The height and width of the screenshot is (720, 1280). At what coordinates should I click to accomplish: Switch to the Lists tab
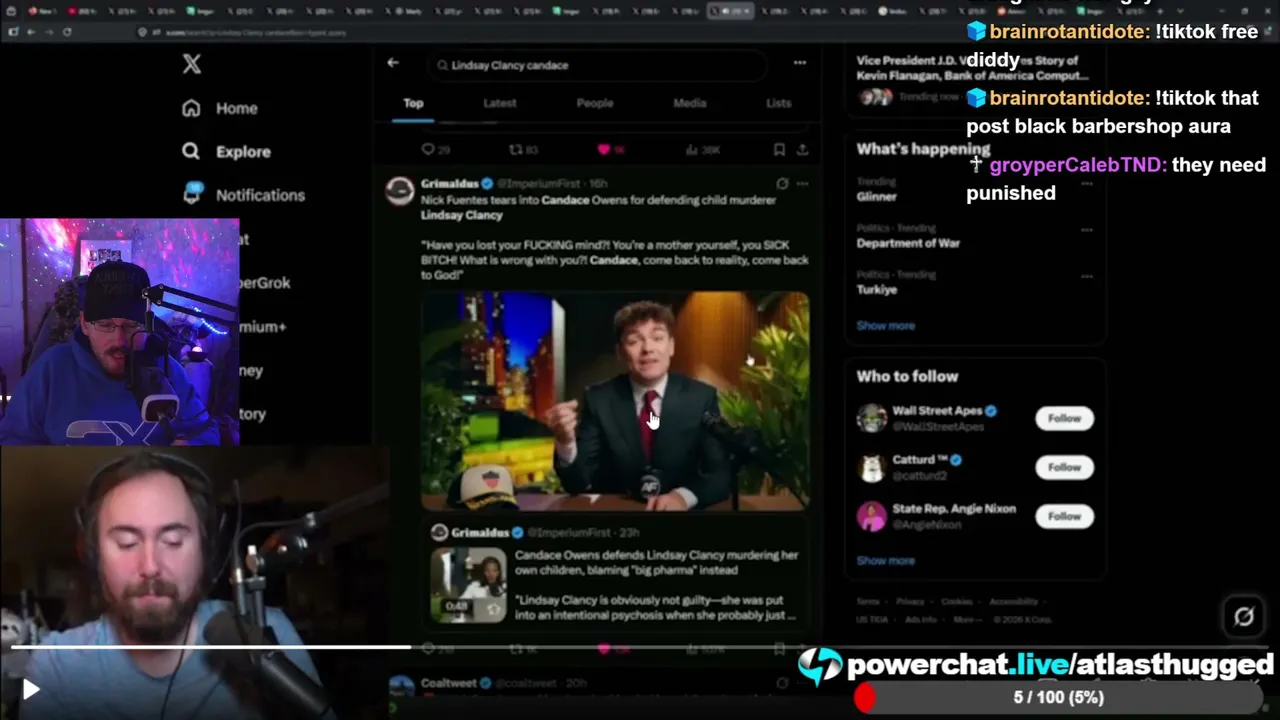coord(779,103)
